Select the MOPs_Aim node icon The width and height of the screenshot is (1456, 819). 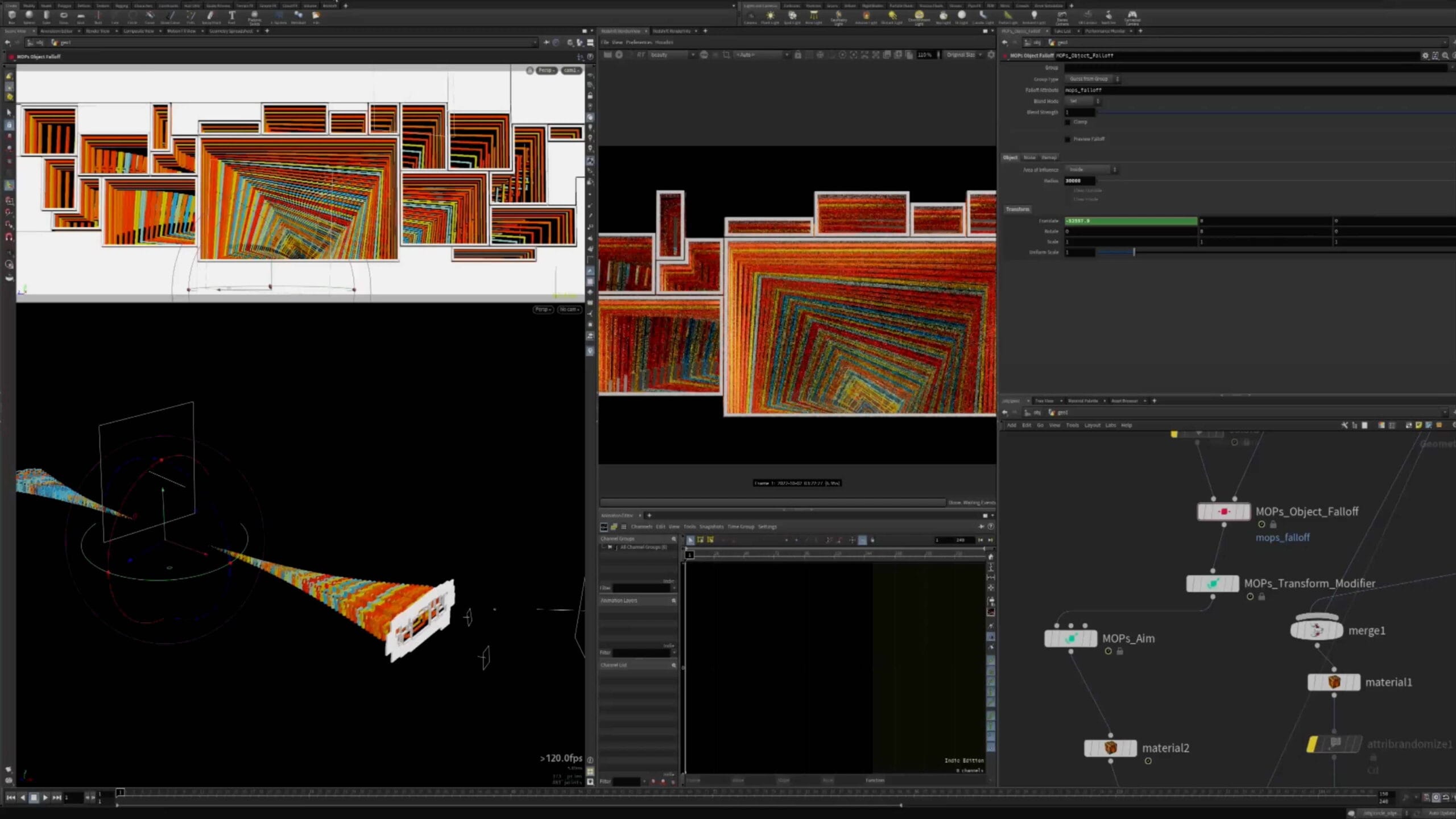click(x=1070, y=638)
